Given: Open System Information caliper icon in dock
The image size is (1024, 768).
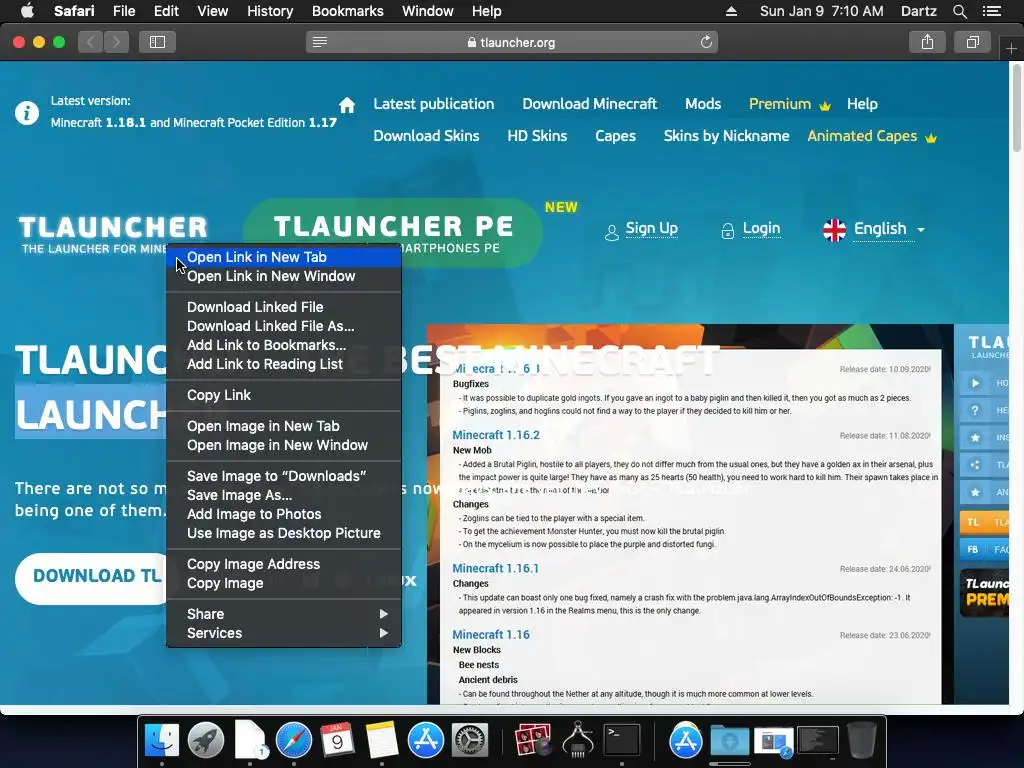Looking at the screenshot, I should point(577,741).
